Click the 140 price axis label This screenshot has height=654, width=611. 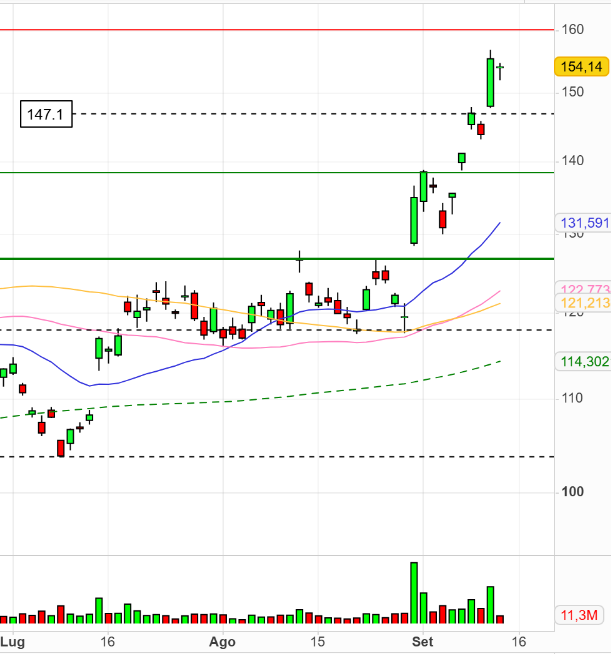click(x=573, y=161)
